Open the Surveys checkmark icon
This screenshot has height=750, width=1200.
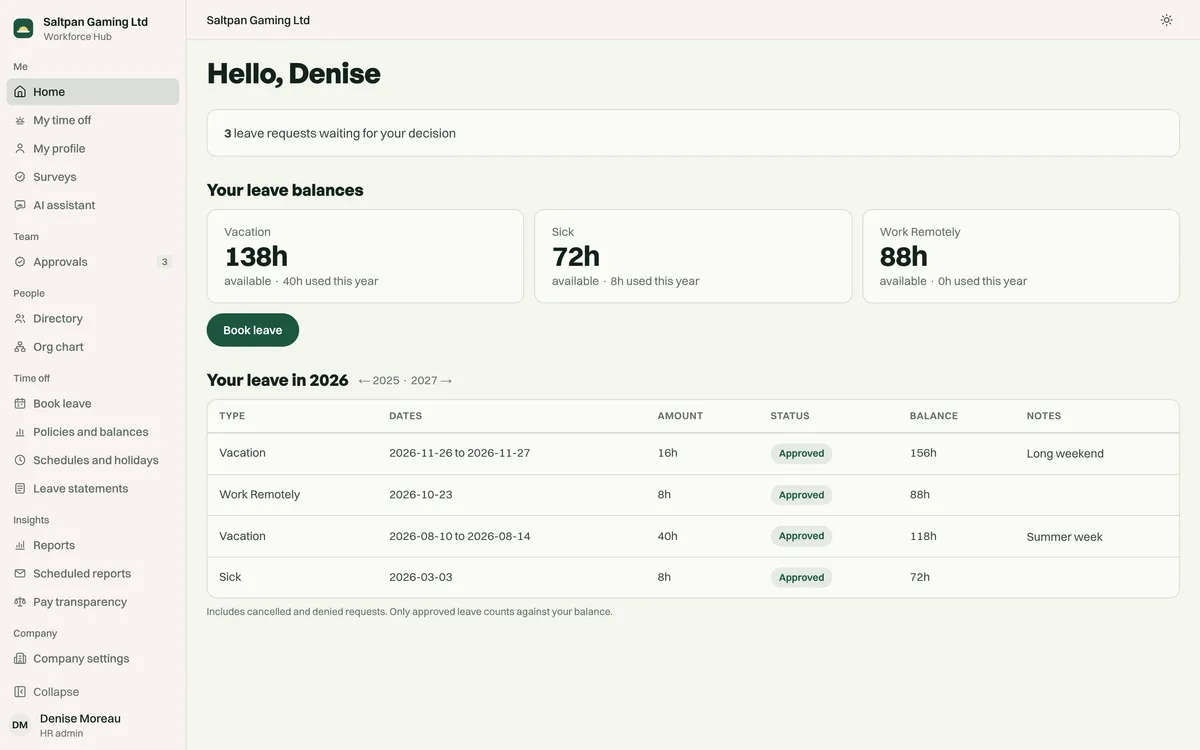pyautogui.click(x=20, y=177)
